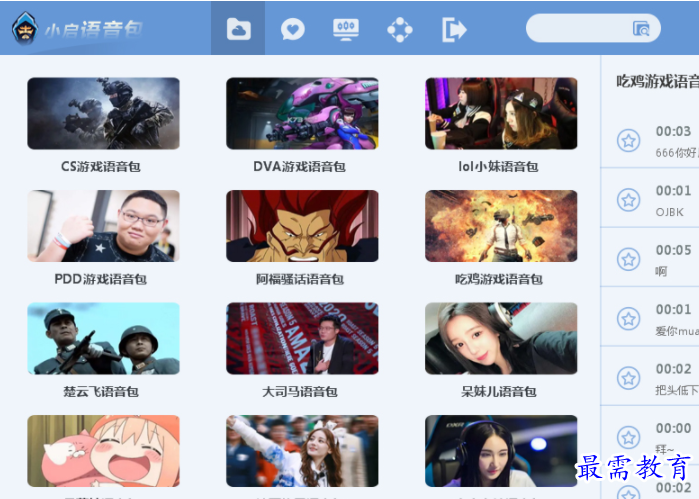Play the OJBK voice clip text

(670, 212)
